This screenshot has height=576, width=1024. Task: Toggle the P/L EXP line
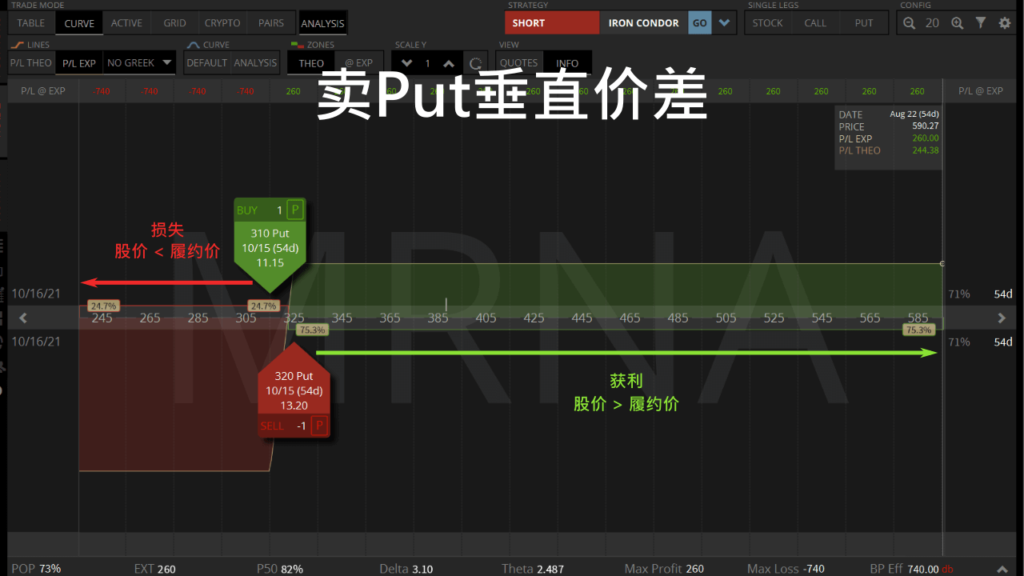[78, 63]
